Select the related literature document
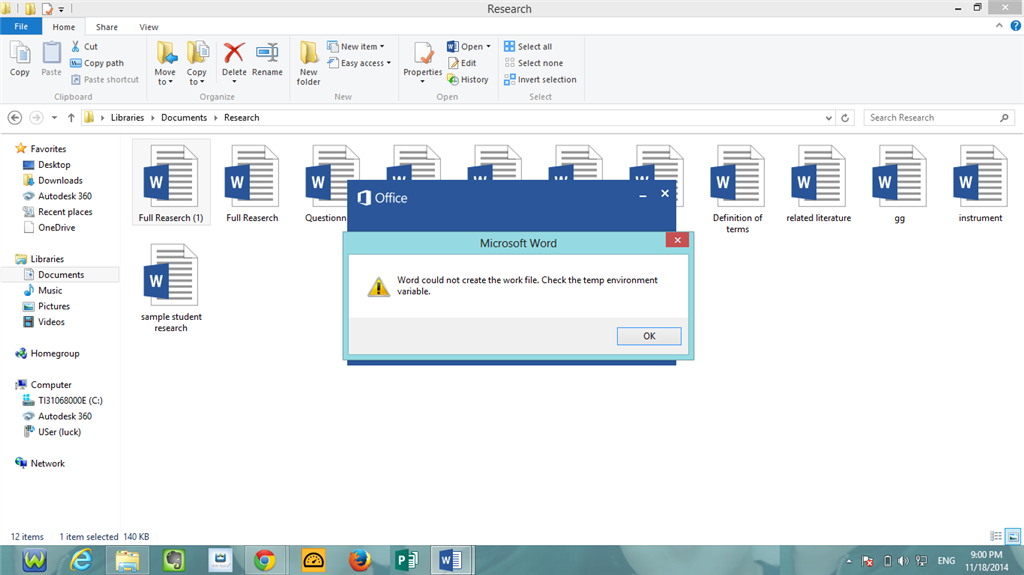Viewport: 1024px width, 575px height. 818,183
